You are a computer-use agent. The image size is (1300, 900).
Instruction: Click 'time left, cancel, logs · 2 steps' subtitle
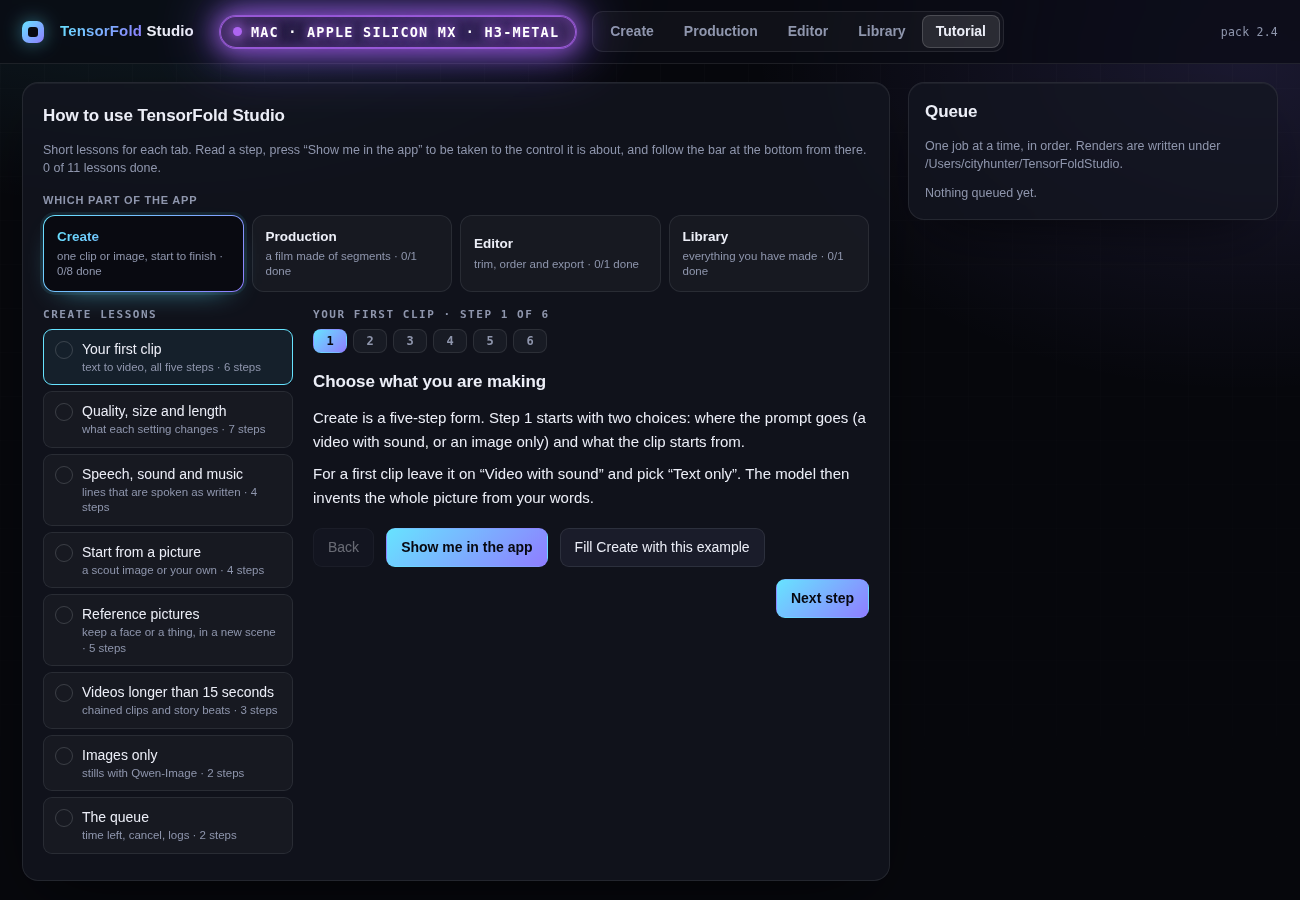(x=159, y=835)
